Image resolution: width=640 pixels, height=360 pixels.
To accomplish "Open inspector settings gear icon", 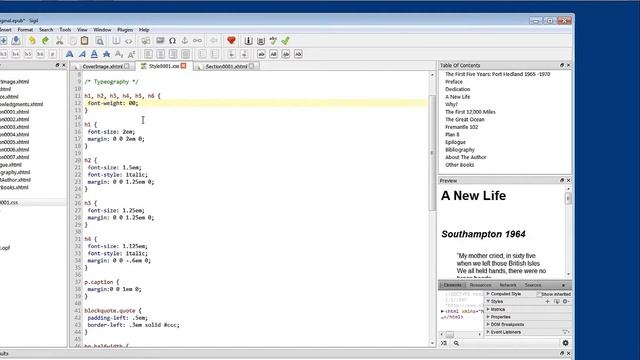I will coord(566,343).
